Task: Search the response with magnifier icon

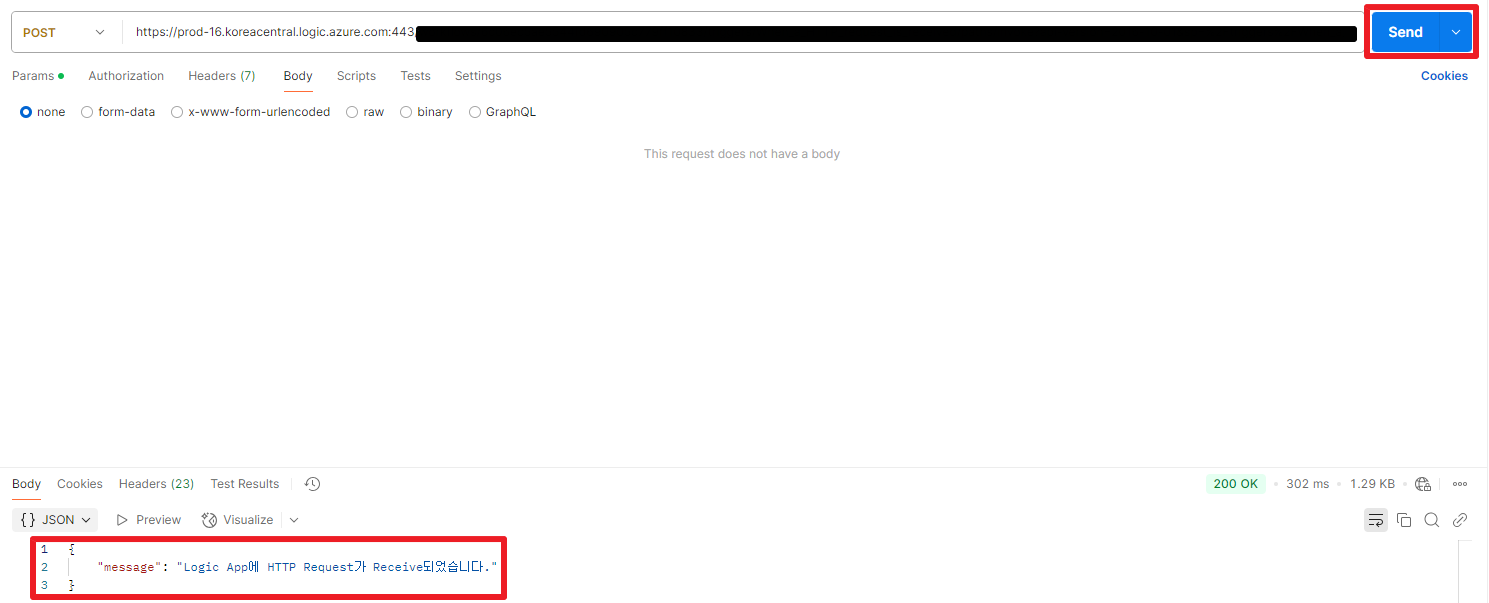Action: point(1432,520)
